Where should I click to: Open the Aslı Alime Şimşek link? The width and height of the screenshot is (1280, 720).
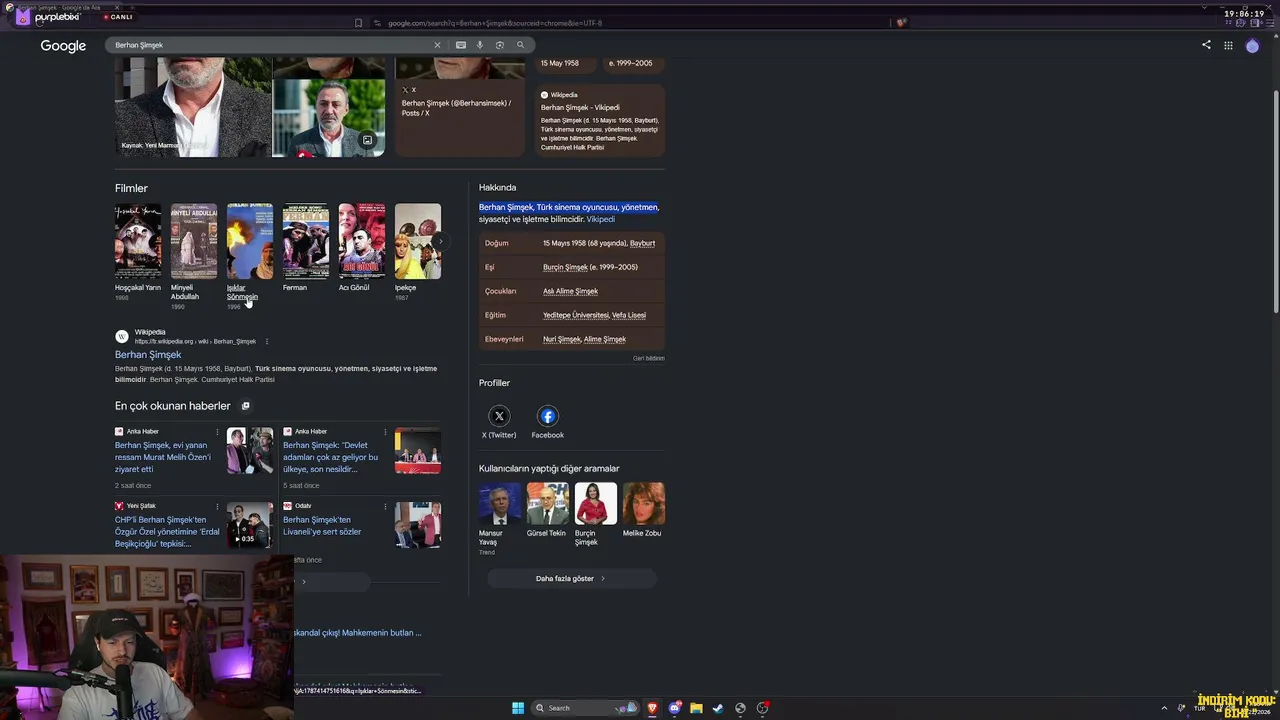pos(570,291)
